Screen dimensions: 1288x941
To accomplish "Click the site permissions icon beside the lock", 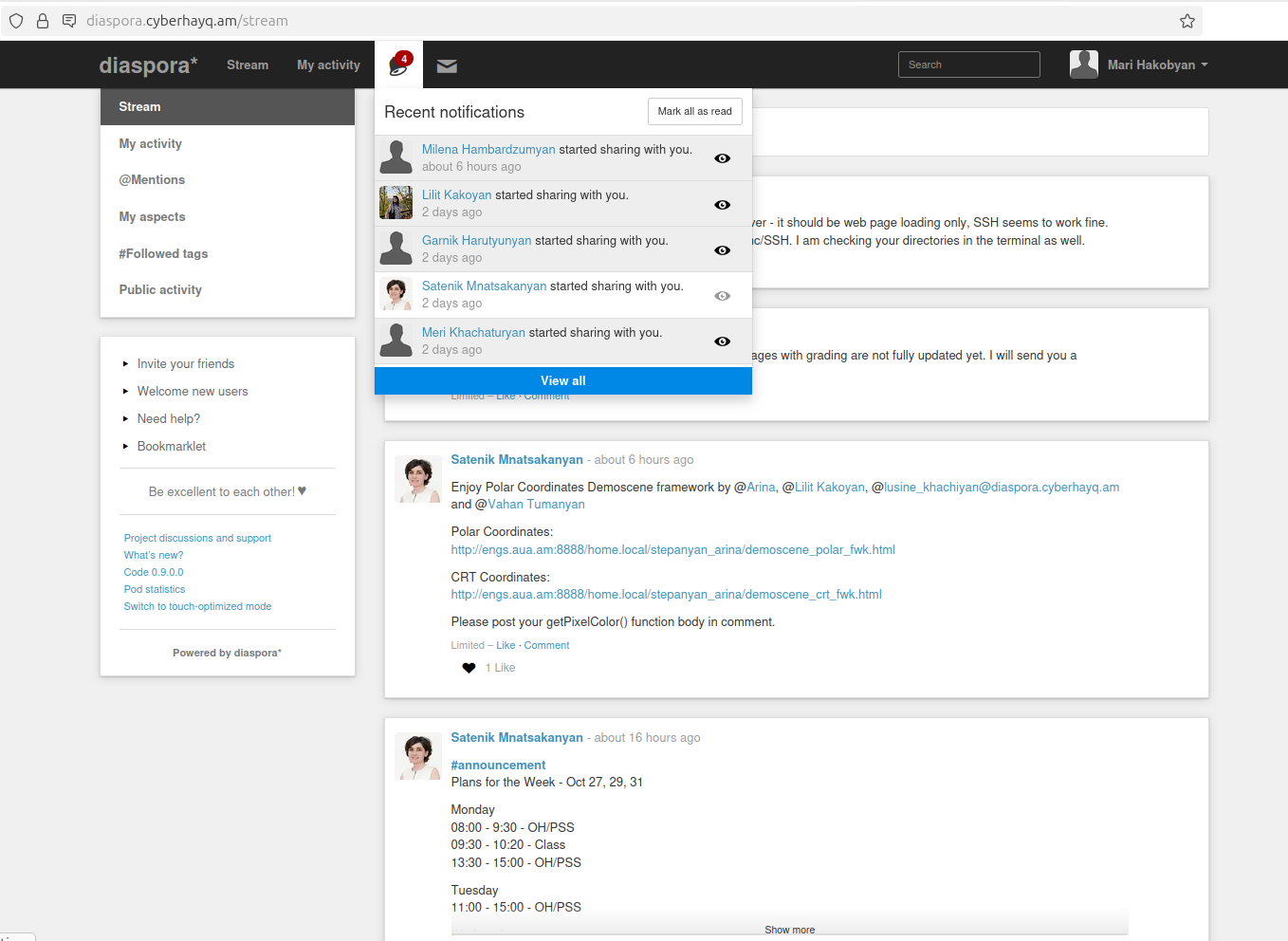I will tap(69, 21).
